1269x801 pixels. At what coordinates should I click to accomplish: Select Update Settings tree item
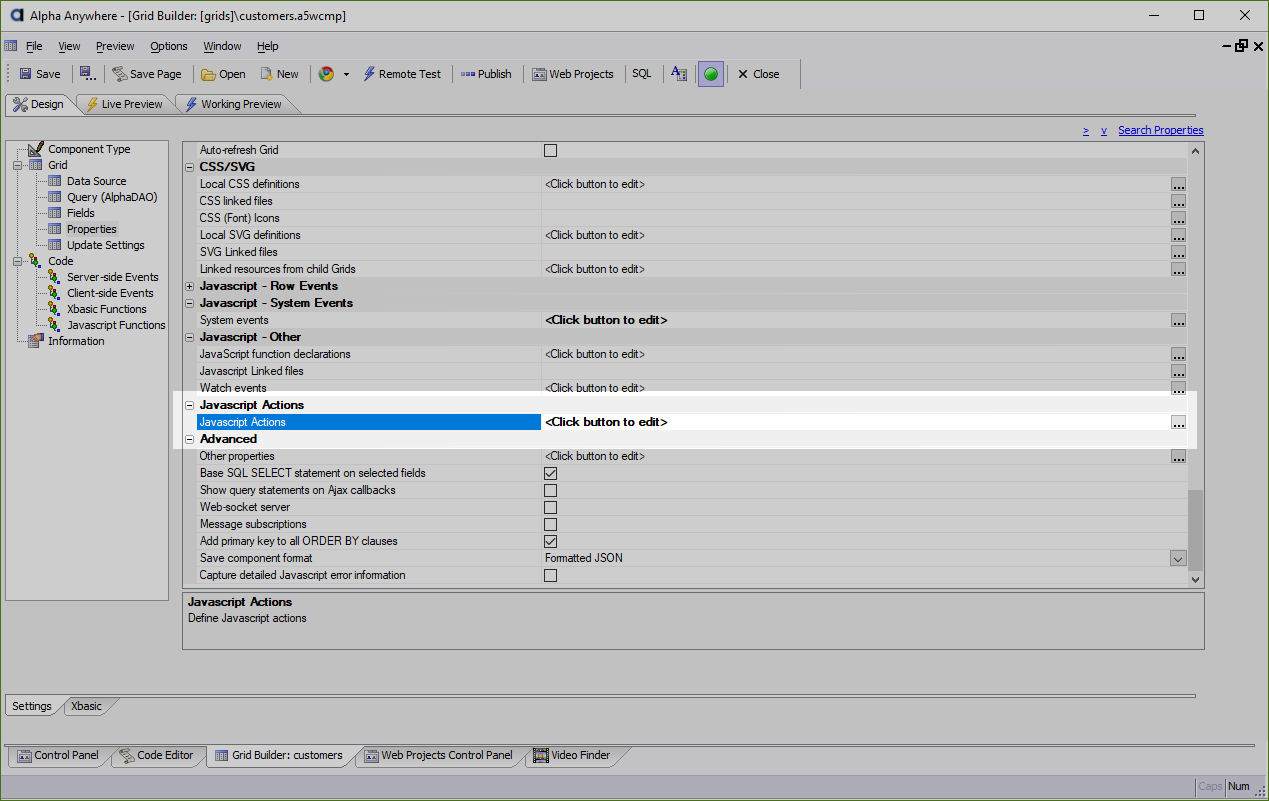[106, 245]
